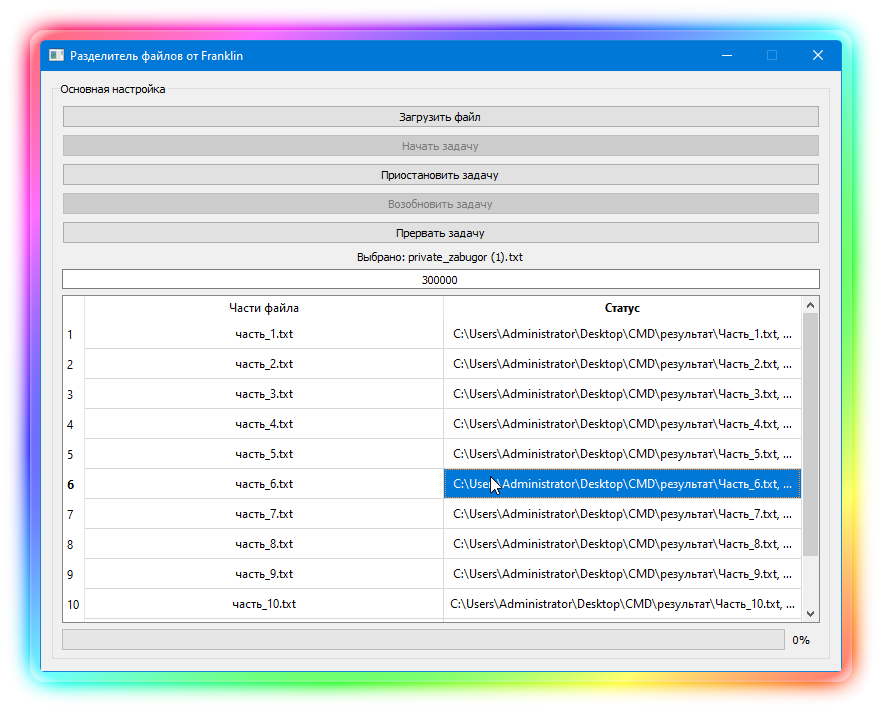Viewport: 882px width, 712px height.
Task: Select row header number 1
Action: (73, 335)
